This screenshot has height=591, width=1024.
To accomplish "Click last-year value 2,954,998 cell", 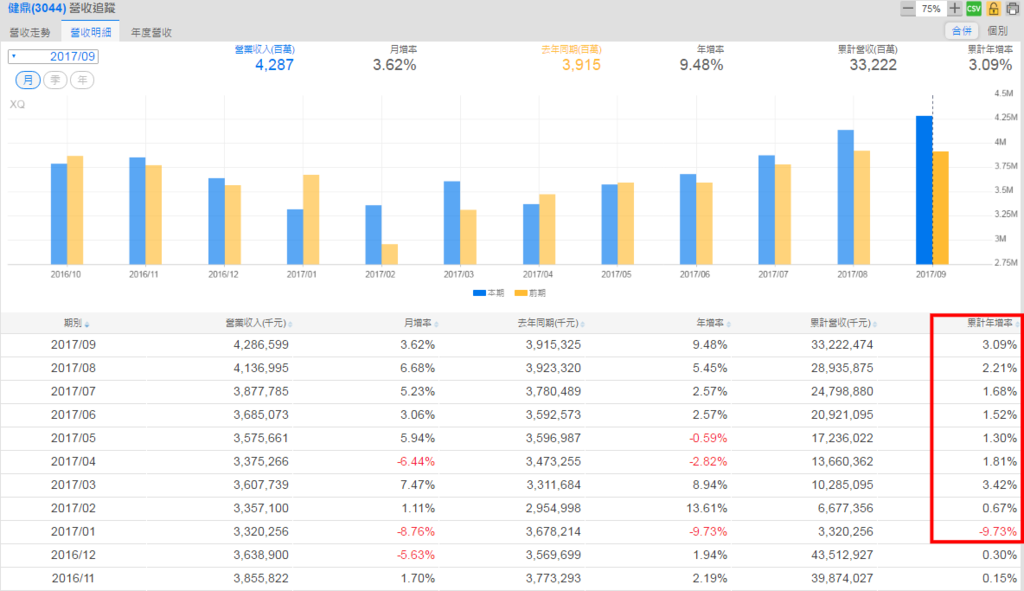I will point(553,508).
